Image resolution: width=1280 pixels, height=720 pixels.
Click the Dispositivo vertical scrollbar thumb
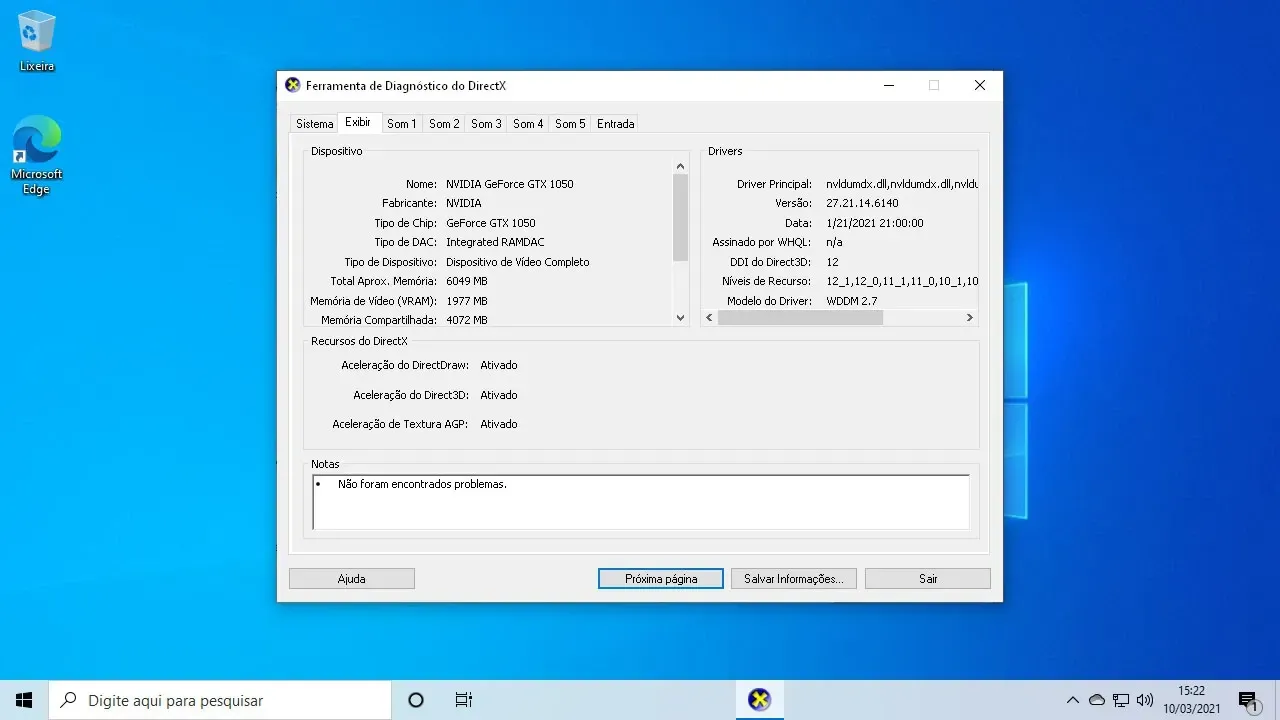[x=681, y=217]
